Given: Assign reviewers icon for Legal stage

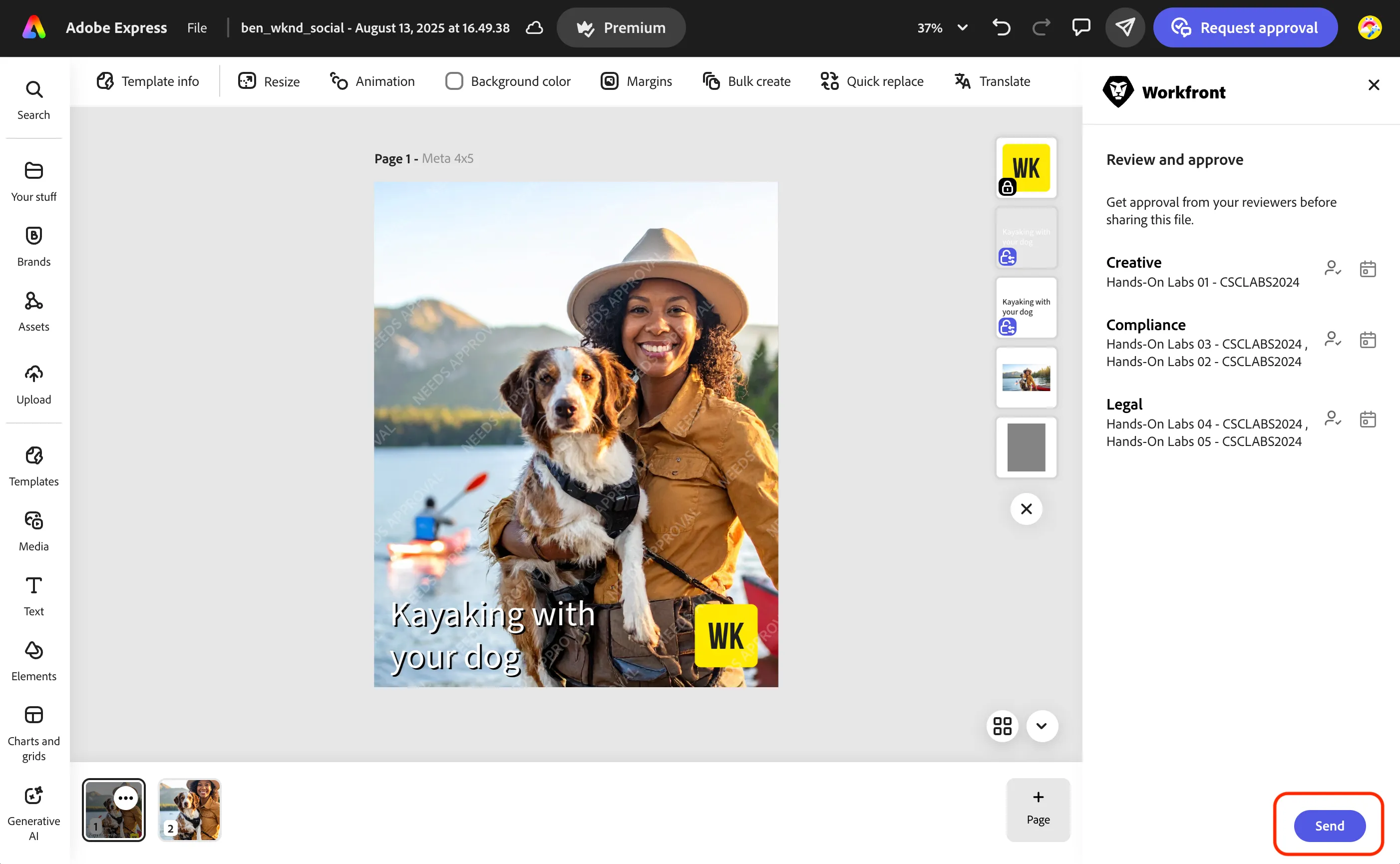Looking at the screenshot, I should pos(1333,419).
